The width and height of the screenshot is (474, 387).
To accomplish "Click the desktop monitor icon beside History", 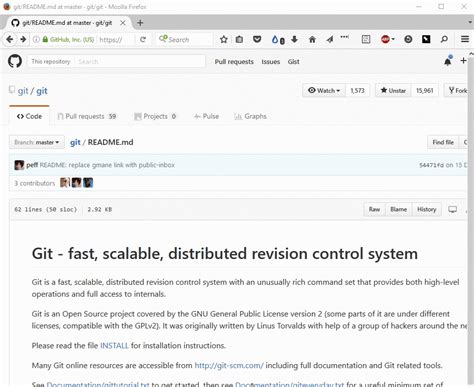I will (452, 209).
